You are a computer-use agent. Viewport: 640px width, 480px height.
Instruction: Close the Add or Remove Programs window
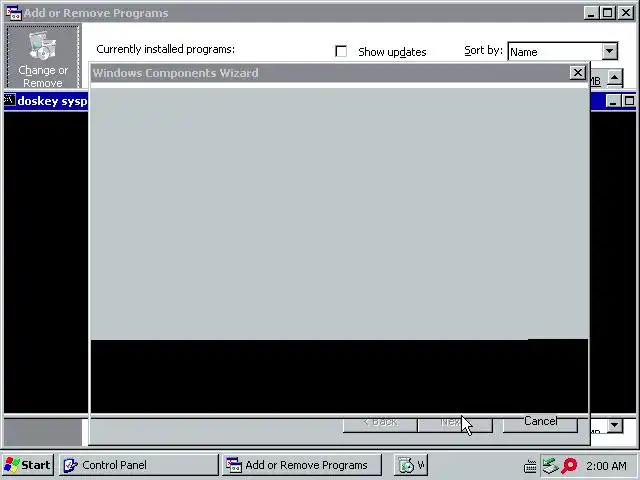tap(626, 13)
